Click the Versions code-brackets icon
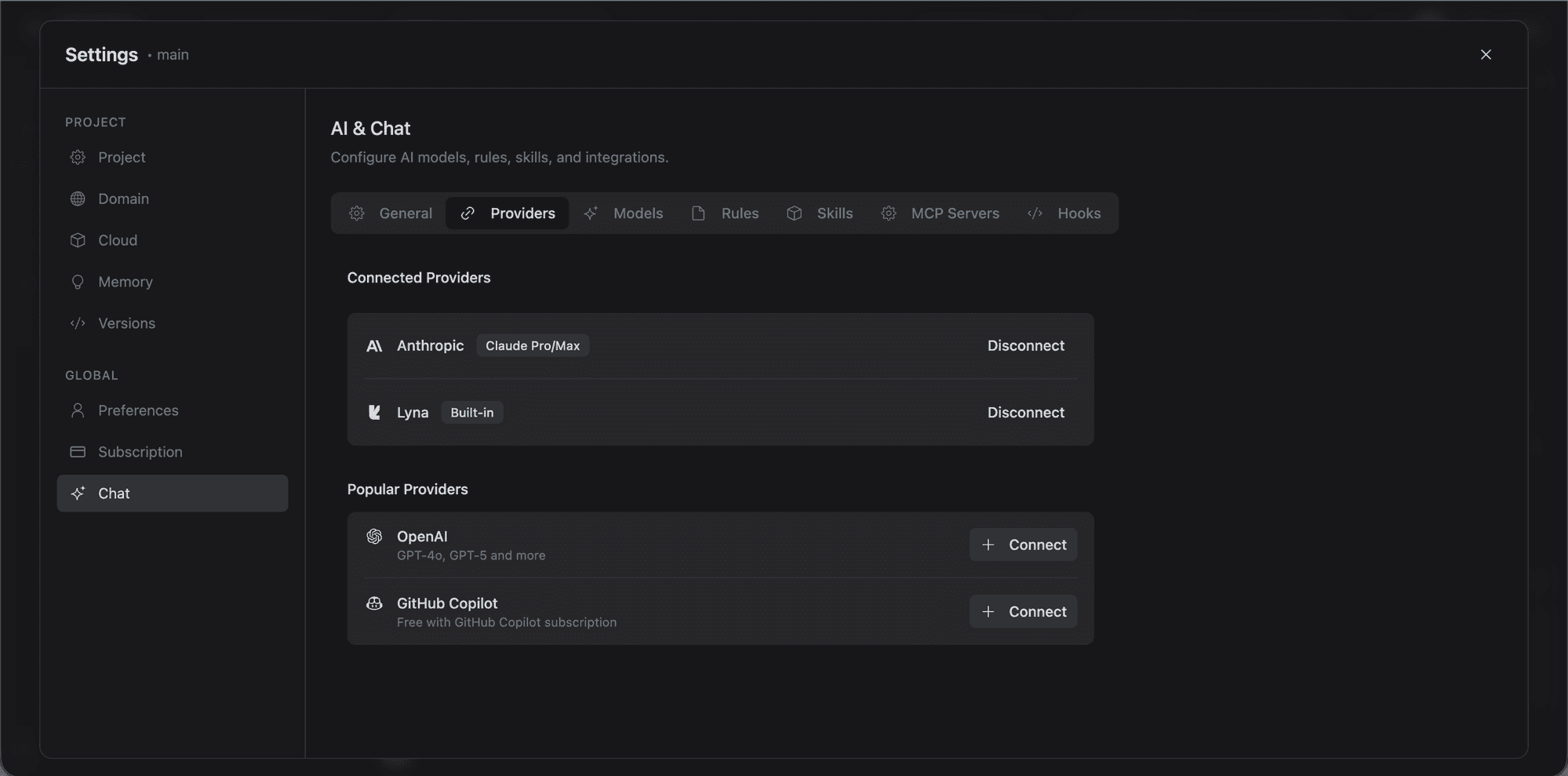 pos(78,323)
